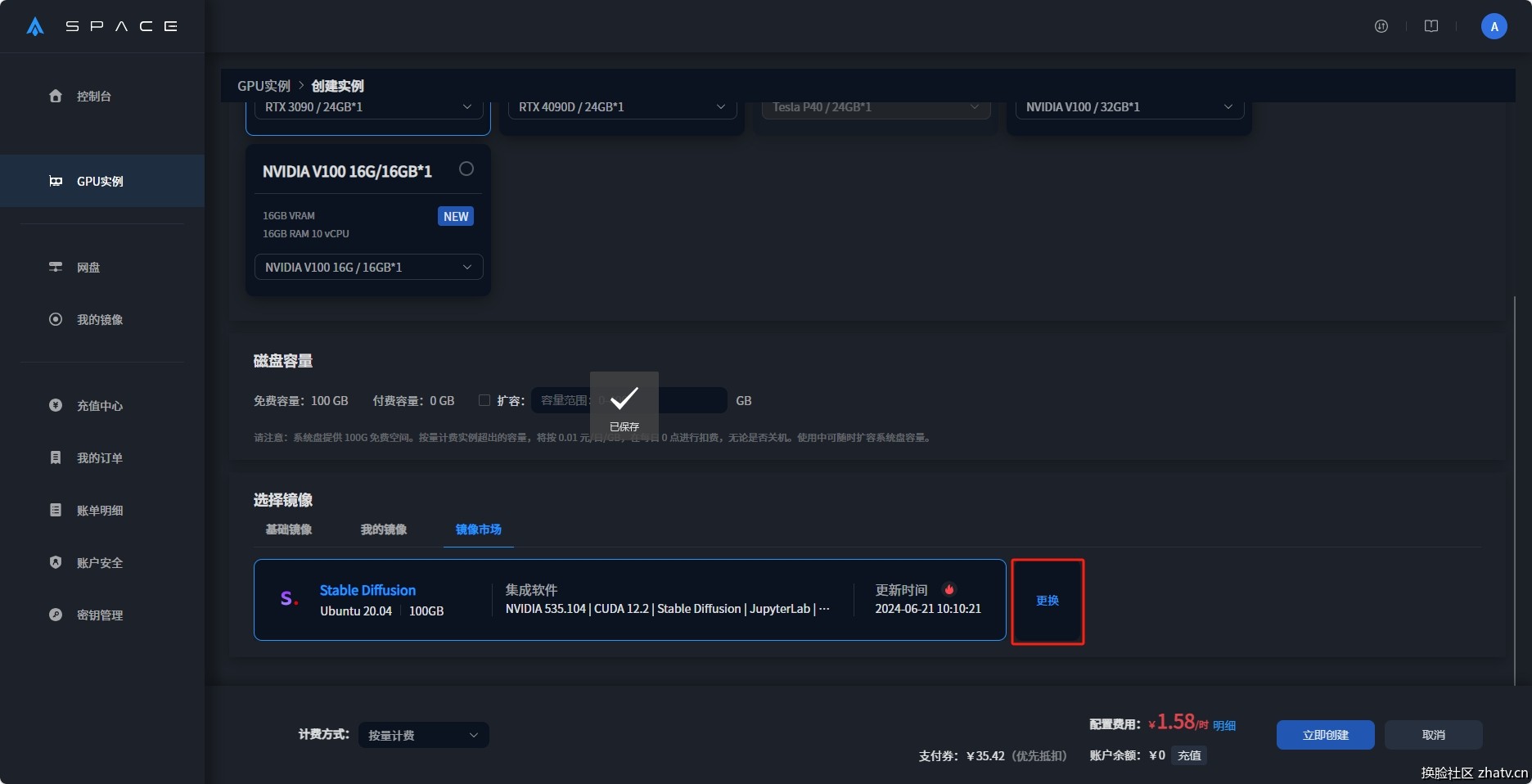Open the 按量计费 billing method dropdown
1532x784 pixels.
[424, 735]
